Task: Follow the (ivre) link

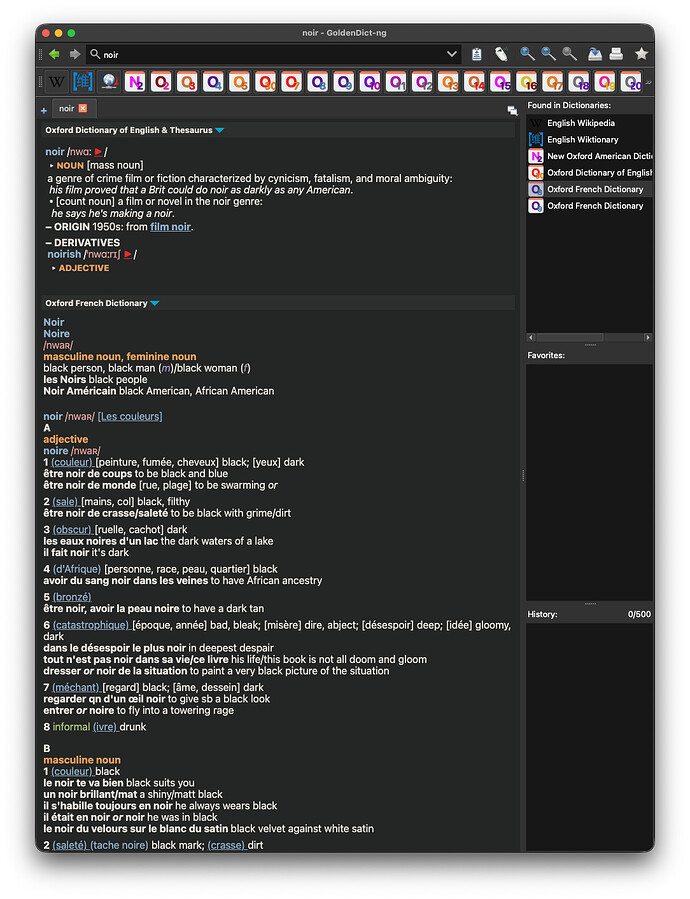Action: click(x=105, y=727)
